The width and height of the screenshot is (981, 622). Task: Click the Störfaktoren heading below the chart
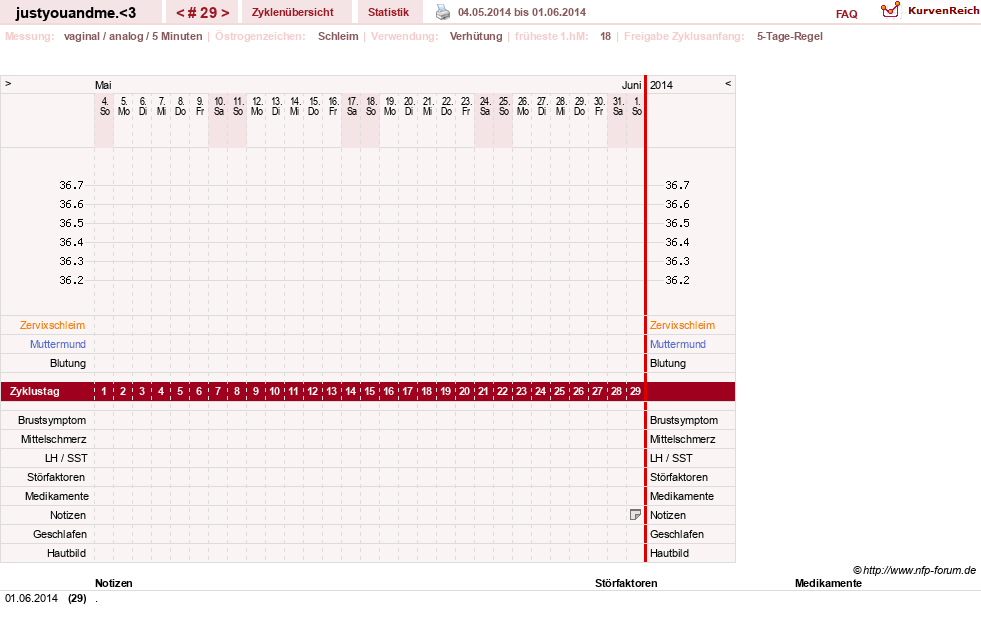tap(626, 583)
